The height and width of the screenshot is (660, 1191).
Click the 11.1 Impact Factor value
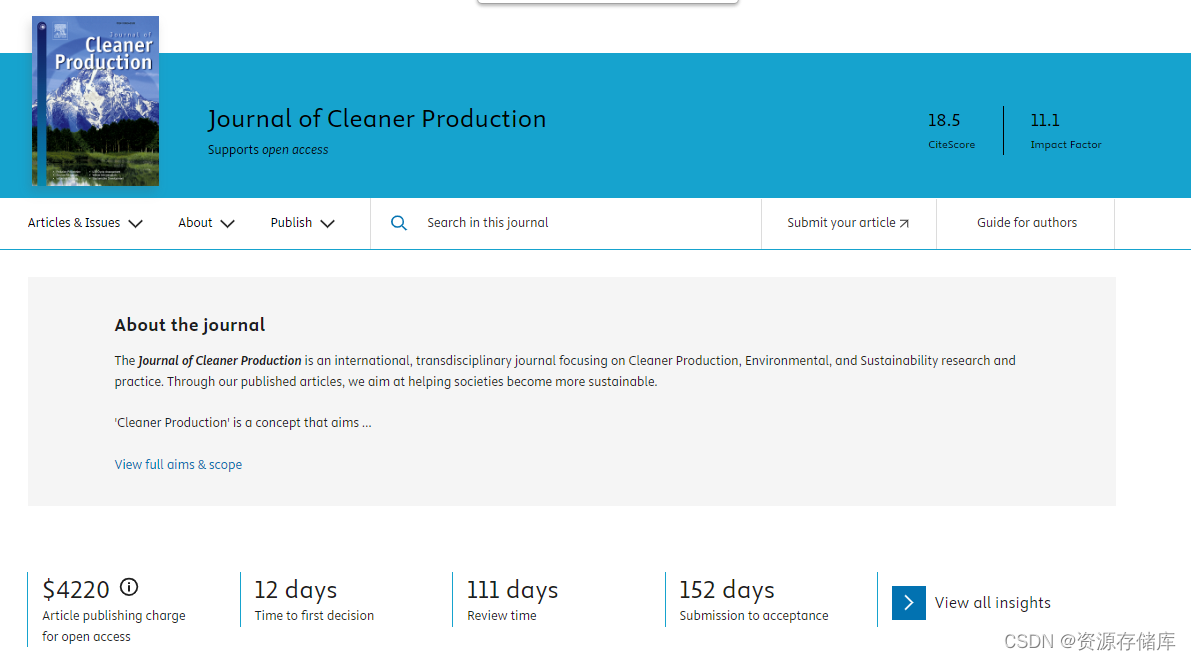click(1044, 120)
